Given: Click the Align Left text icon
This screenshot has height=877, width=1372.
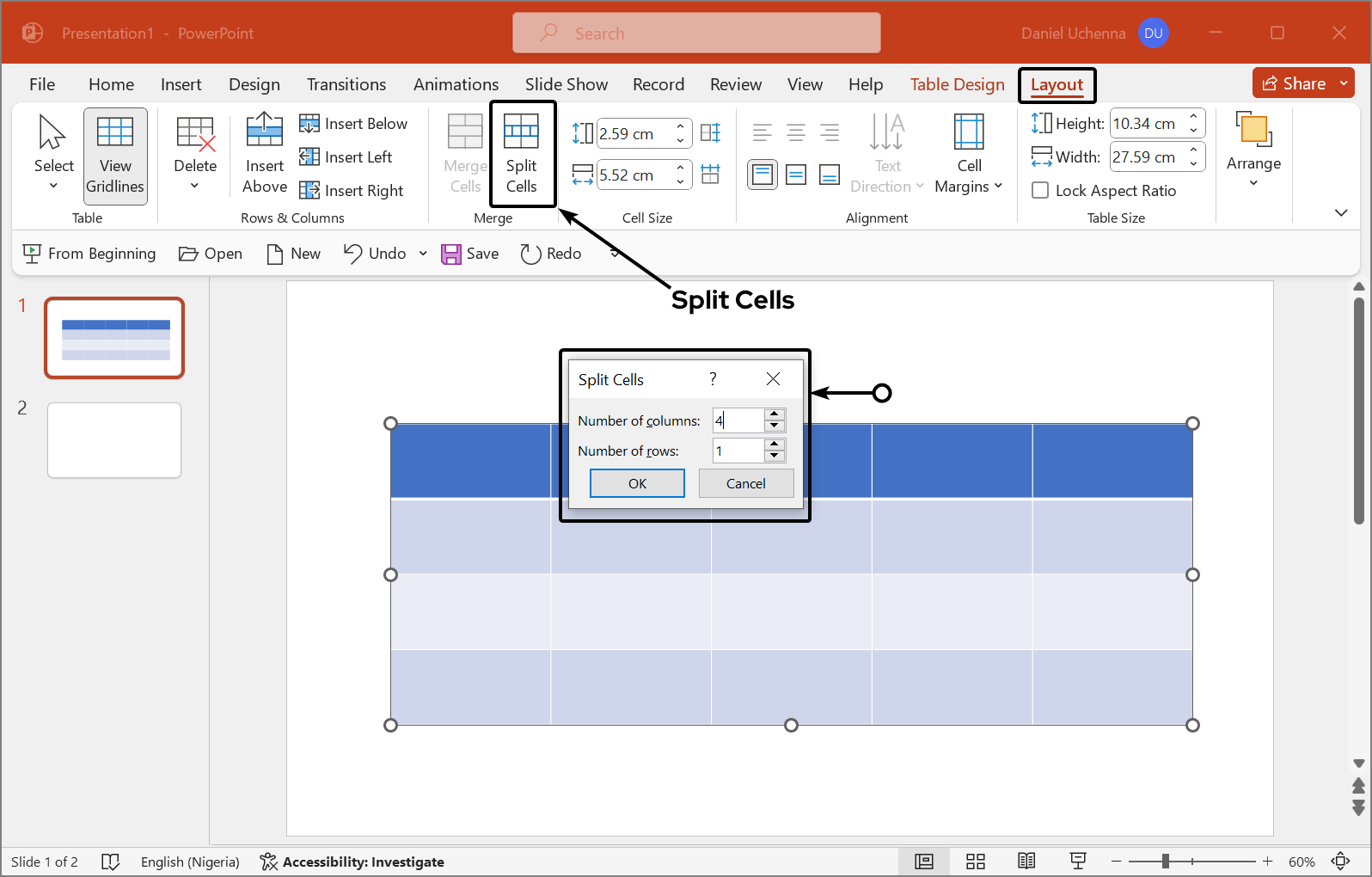Looking at the screenshot, I should point(762,132).
